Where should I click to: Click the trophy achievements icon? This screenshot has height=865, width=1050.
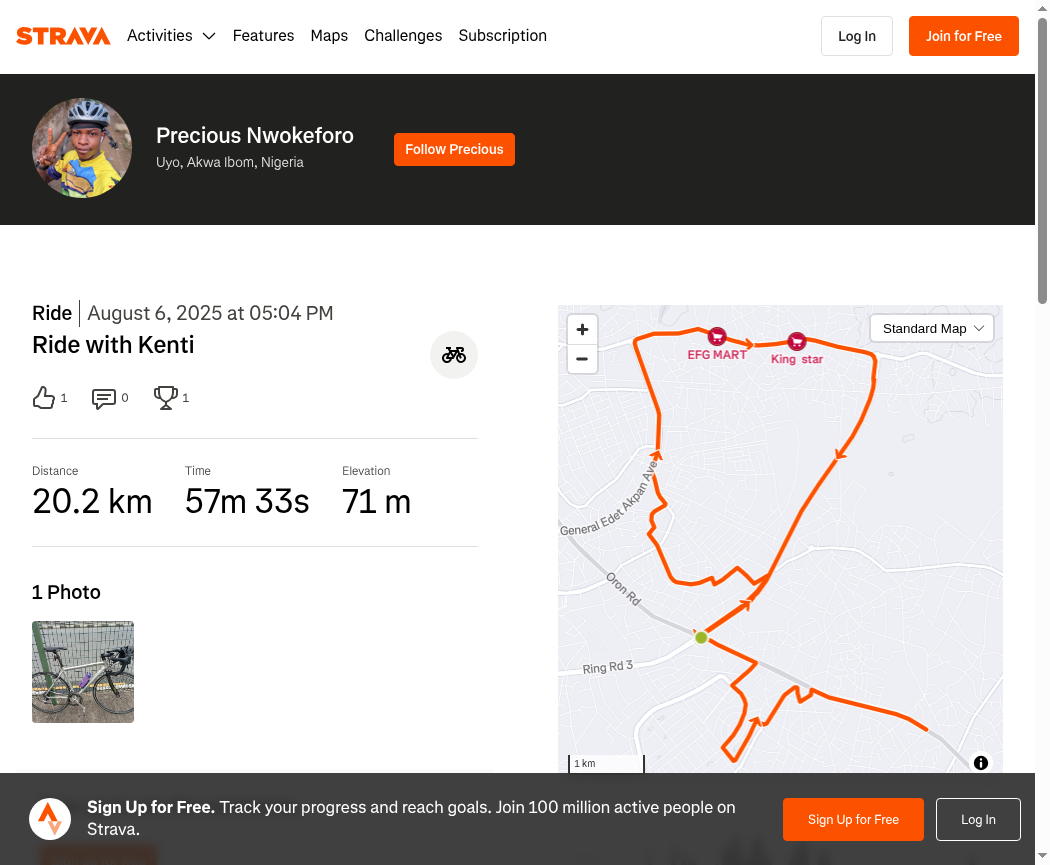[165, 398]
